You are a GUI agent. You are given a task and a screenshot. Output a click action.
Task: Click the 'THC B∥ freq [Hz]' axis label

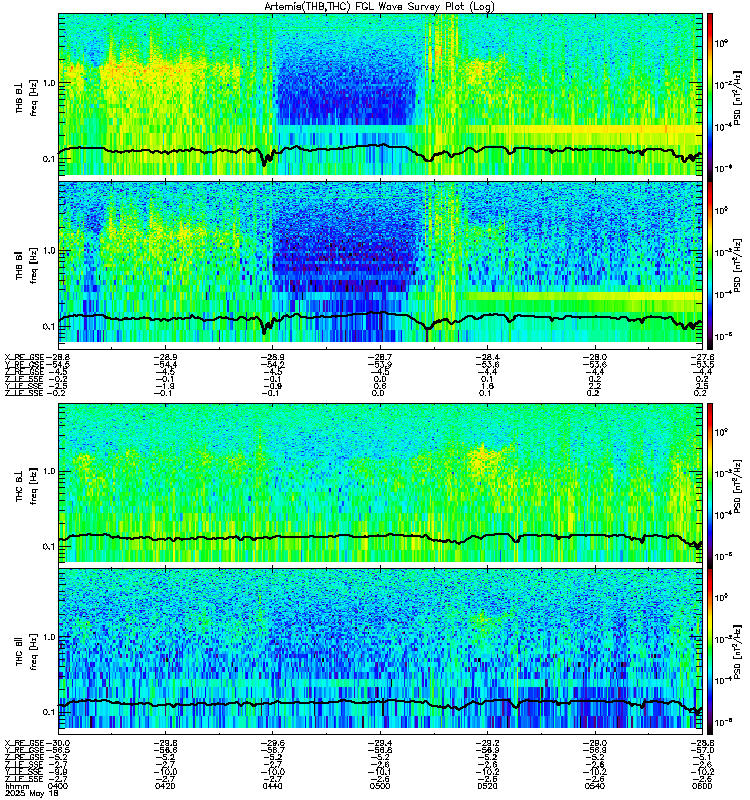click(x=26, y=651)
